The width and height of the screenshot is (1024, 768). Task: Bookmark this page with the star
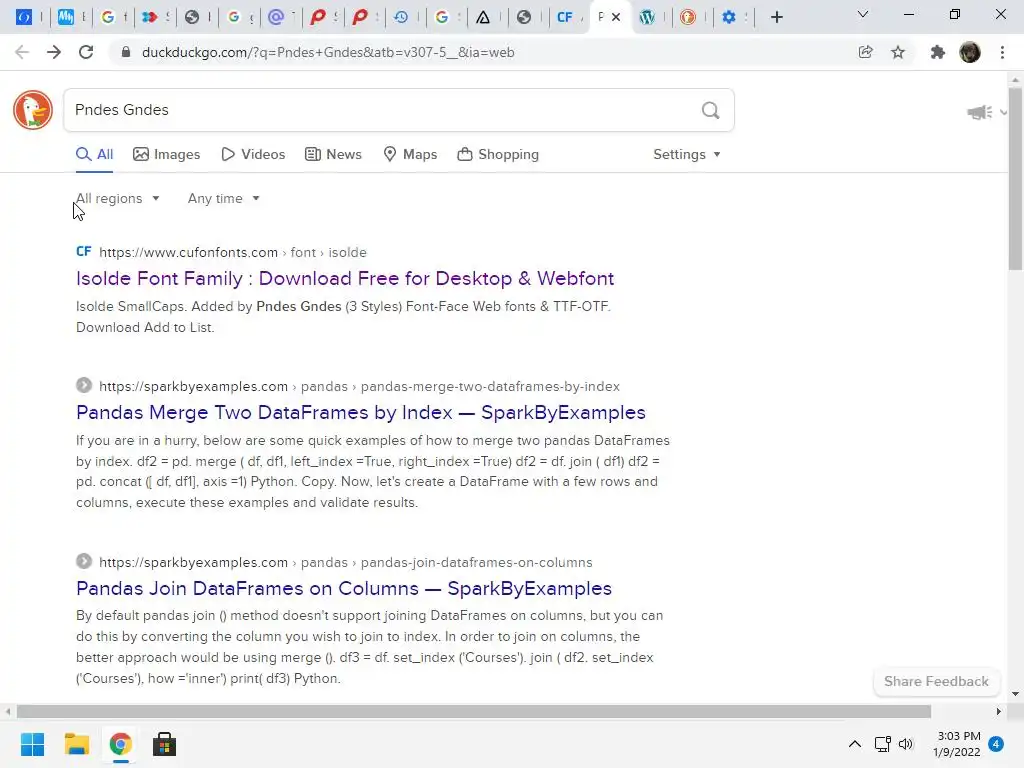pyautogui.click(x=898, y=52)
